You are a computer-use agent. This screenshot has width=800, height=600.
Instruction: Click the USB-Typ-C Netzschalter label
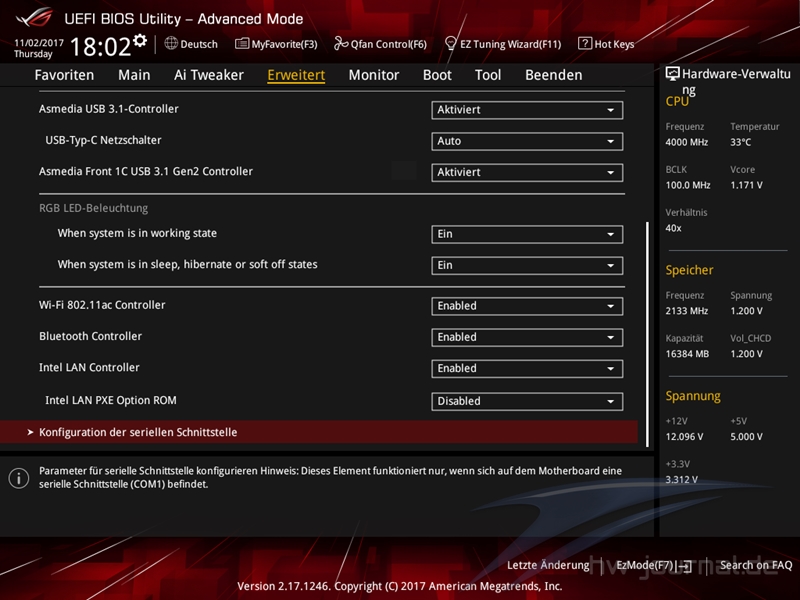[103, 140]
